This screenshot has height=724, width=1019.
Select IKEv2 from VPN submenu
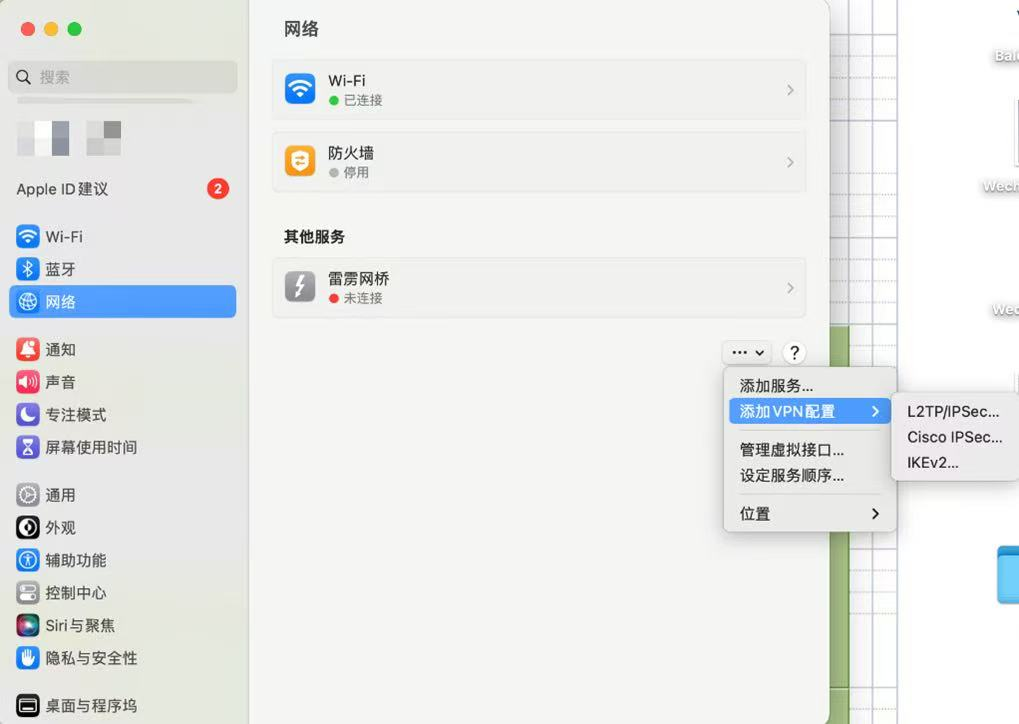click(932, 463)
